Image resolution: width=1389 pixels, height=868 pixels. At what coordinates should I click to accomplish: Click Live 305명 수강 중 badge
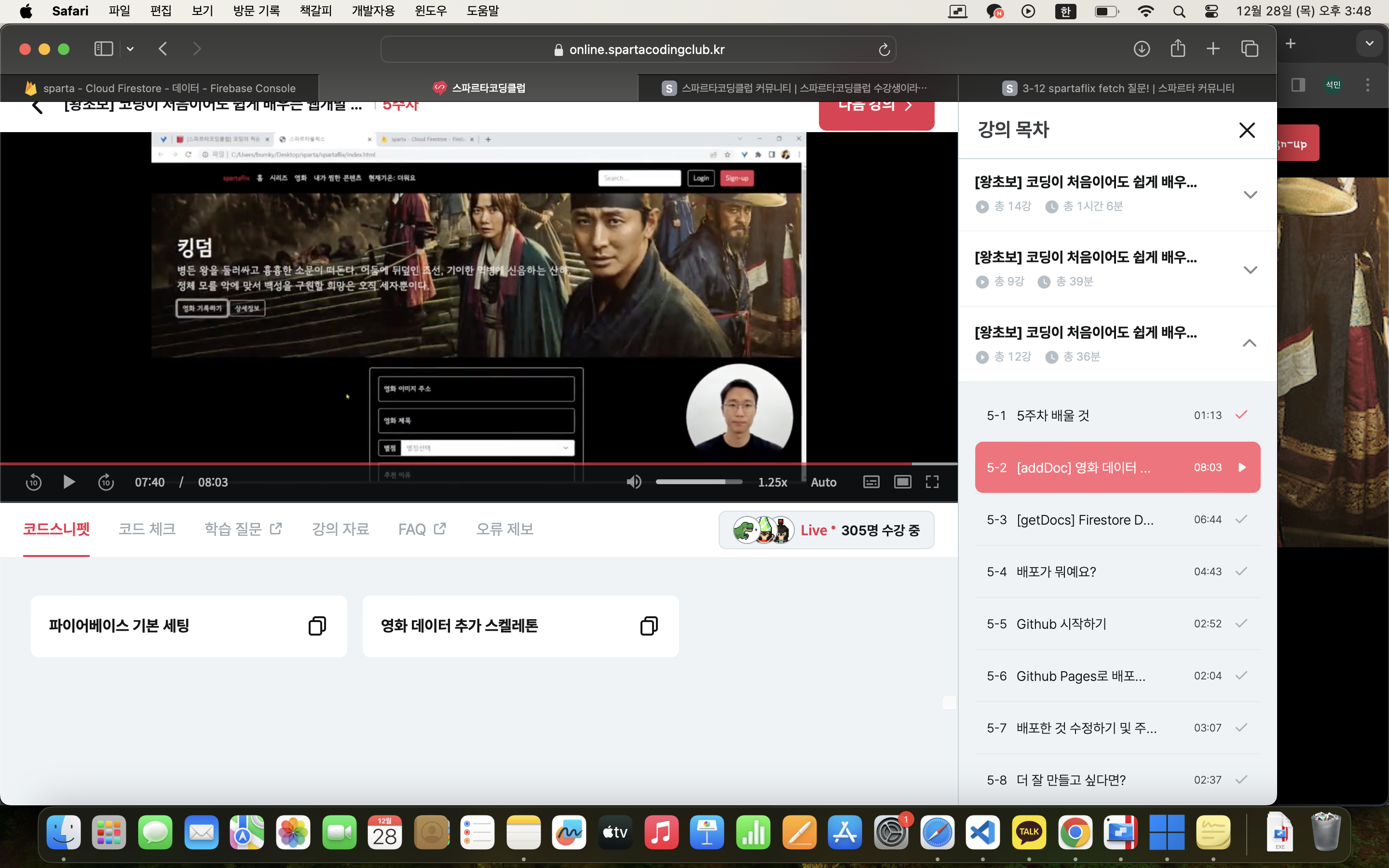pos(826,530)
